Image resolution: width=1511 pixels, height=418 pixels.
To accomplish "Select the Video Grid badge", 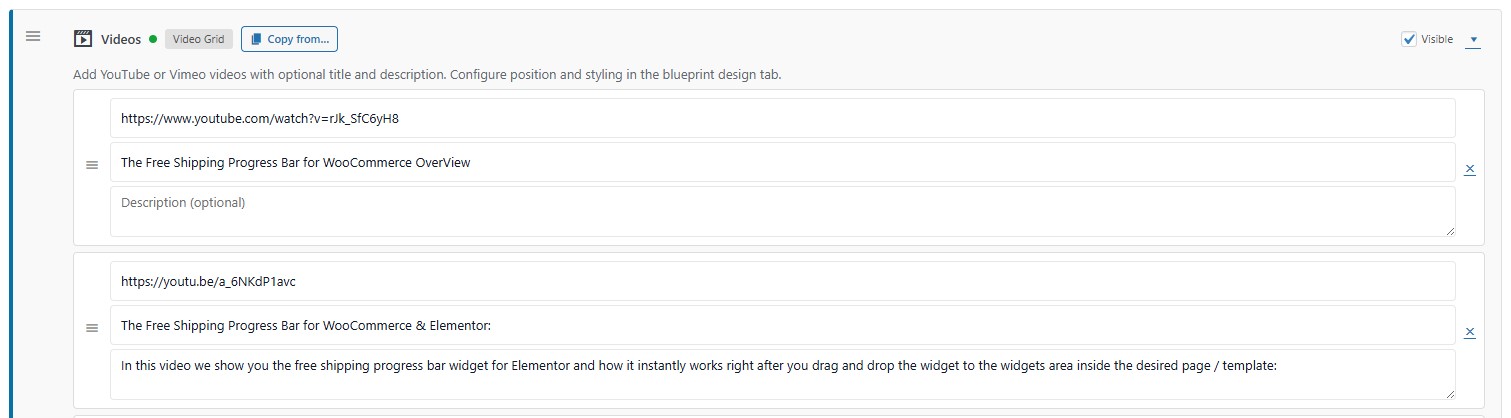I will tap(199, 39).
